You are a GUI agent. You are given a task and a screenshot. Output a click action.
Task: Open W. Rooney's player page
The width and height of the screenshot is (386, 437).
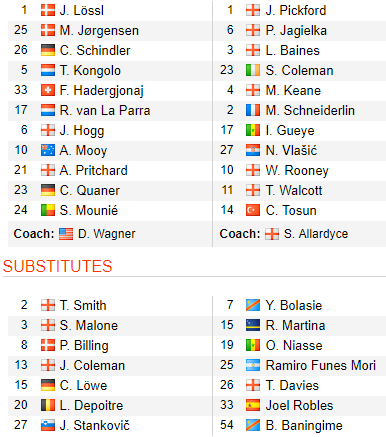pos(297,170)
